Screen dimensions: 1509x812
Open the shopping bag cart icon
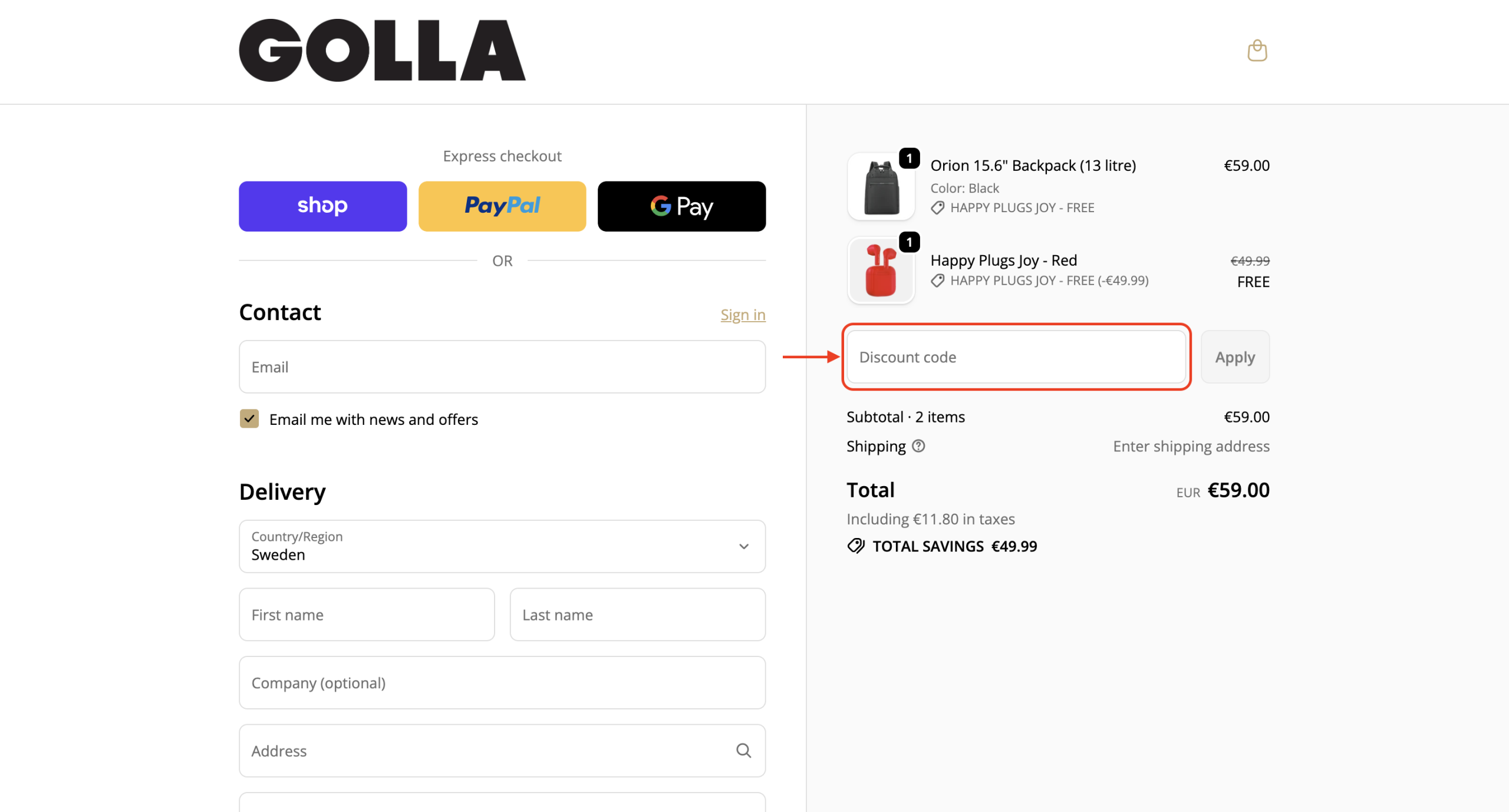[1257, 51]
